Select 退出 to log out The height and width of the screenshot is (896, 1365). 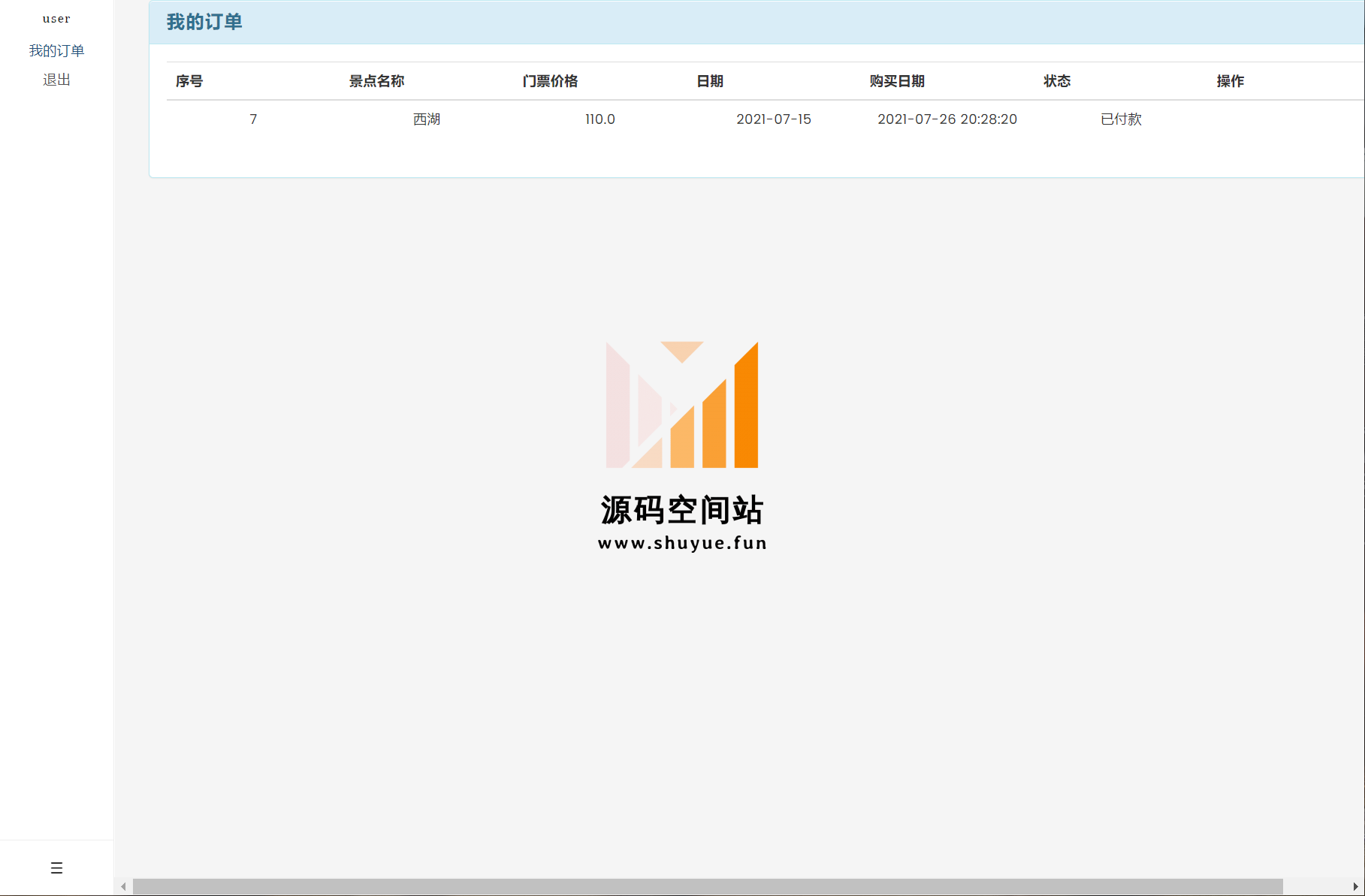point(56,80)
